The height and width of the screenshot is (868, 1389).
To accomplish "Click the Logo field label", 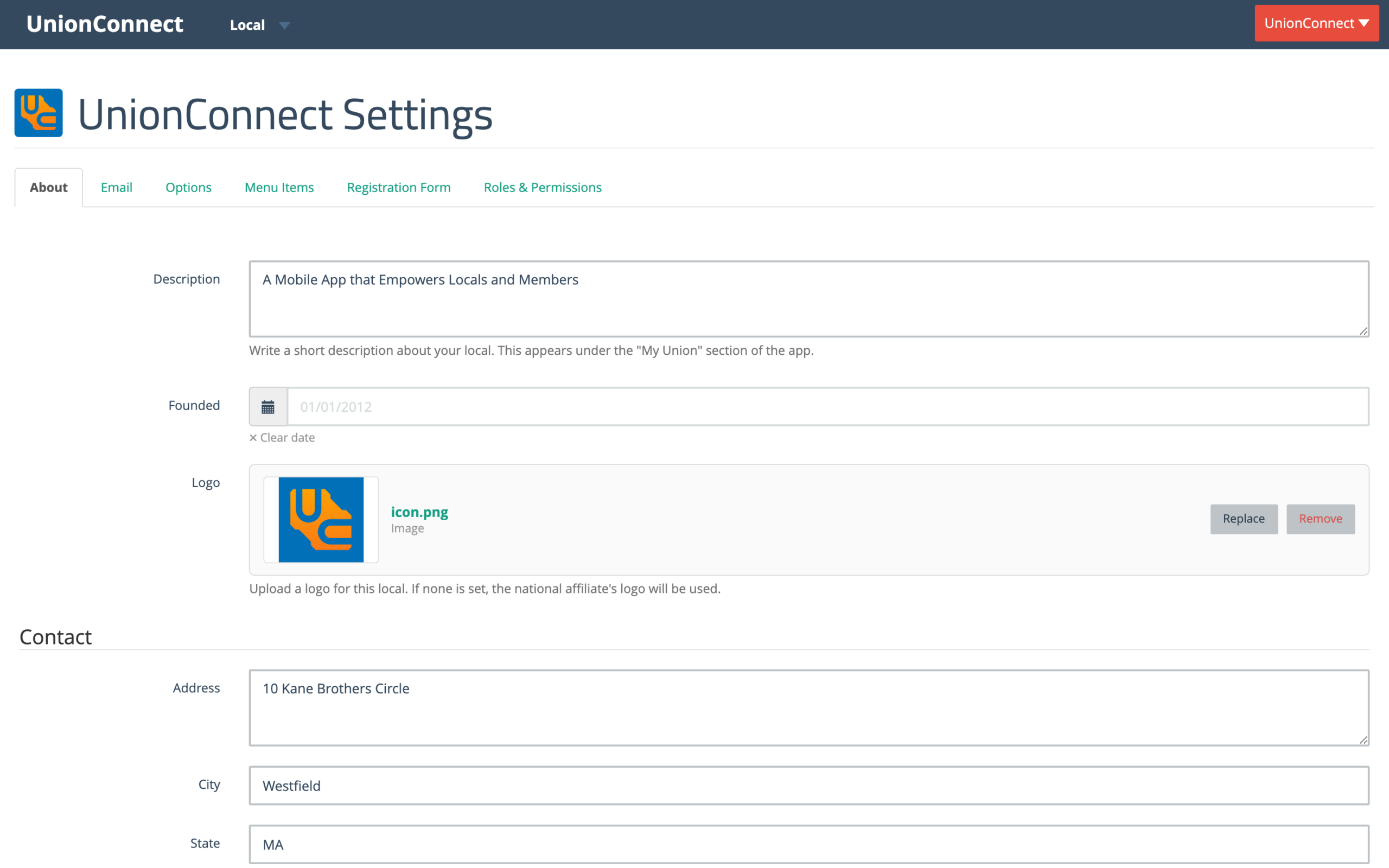I will pos(206,483).
